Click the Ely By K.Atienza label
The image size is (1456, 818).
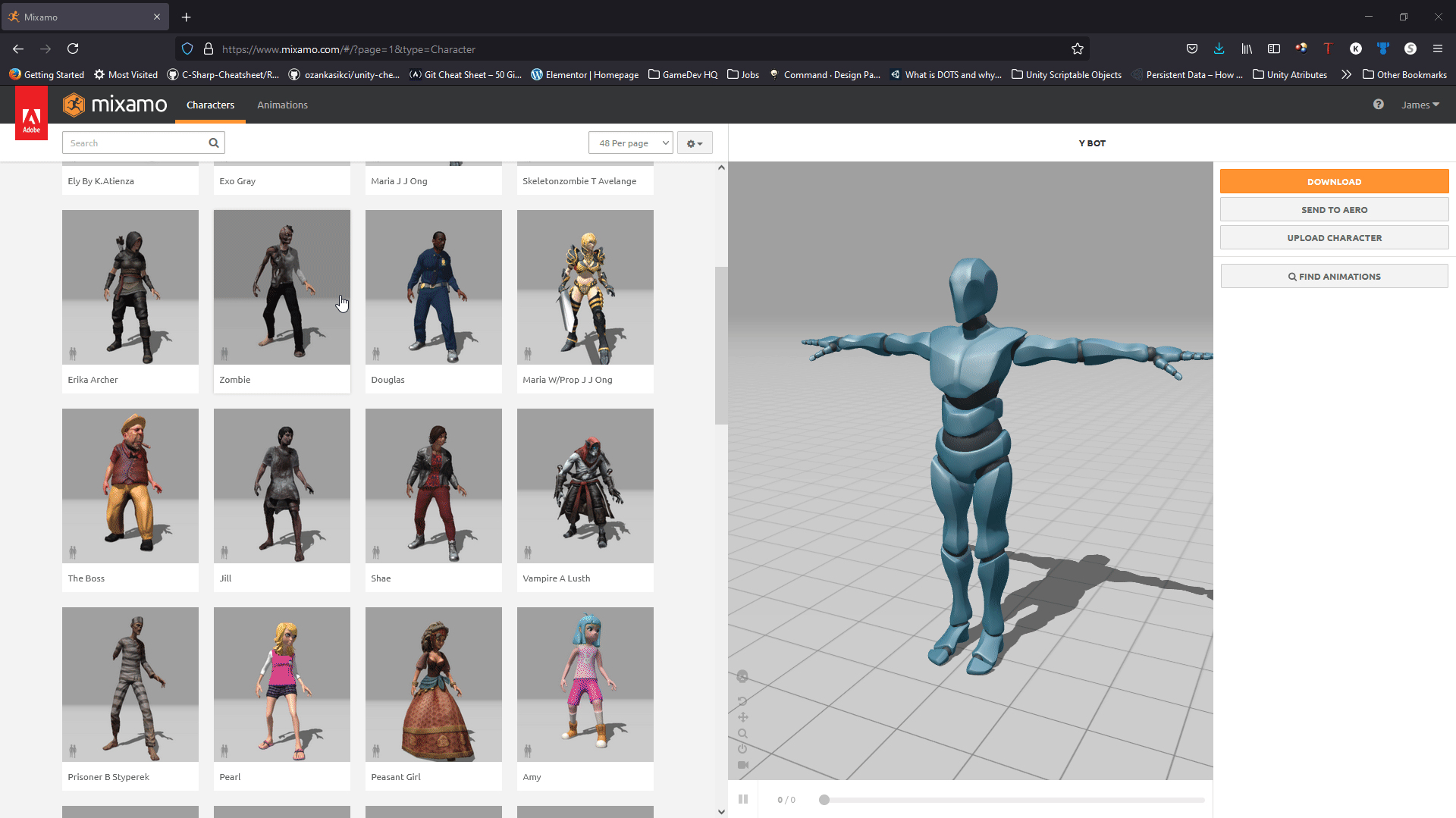coord(101,181)
